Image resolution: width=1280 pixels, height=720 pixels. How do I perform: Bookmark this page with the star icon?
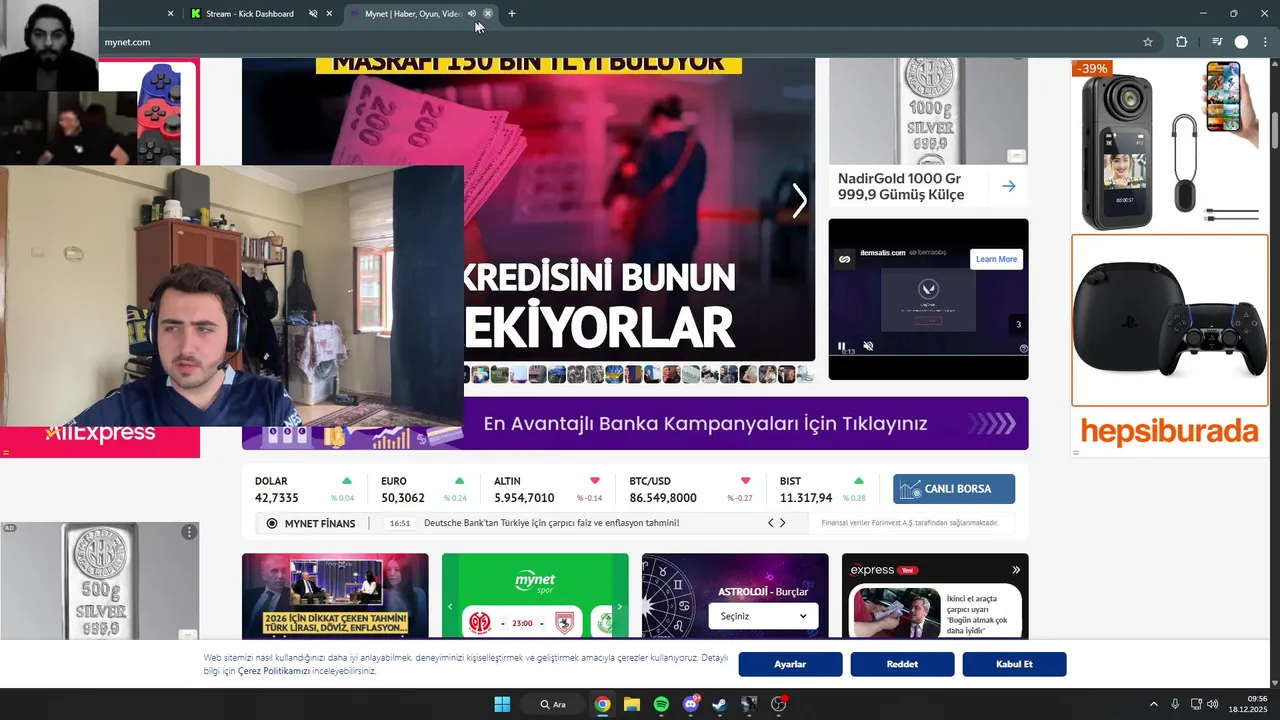click(1148, 42)
